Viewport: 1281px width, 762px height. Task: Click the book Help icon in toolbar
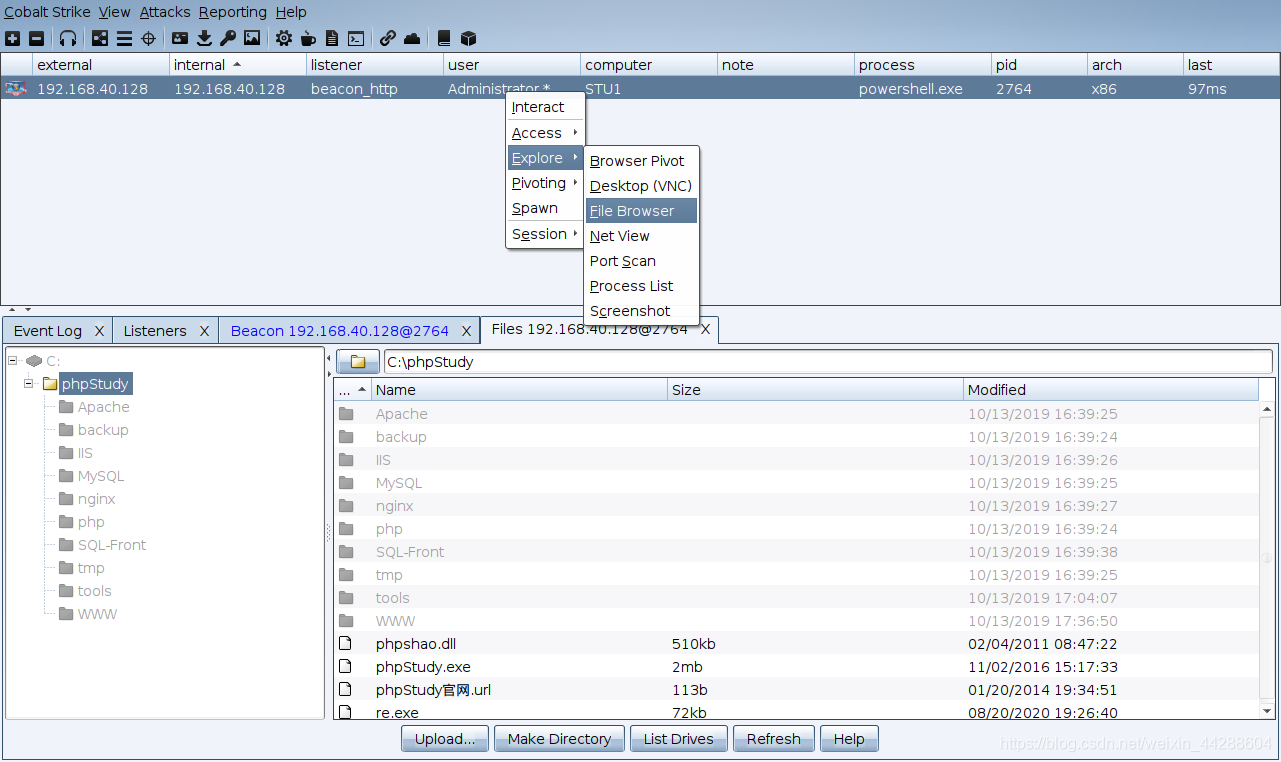[444, 39]
